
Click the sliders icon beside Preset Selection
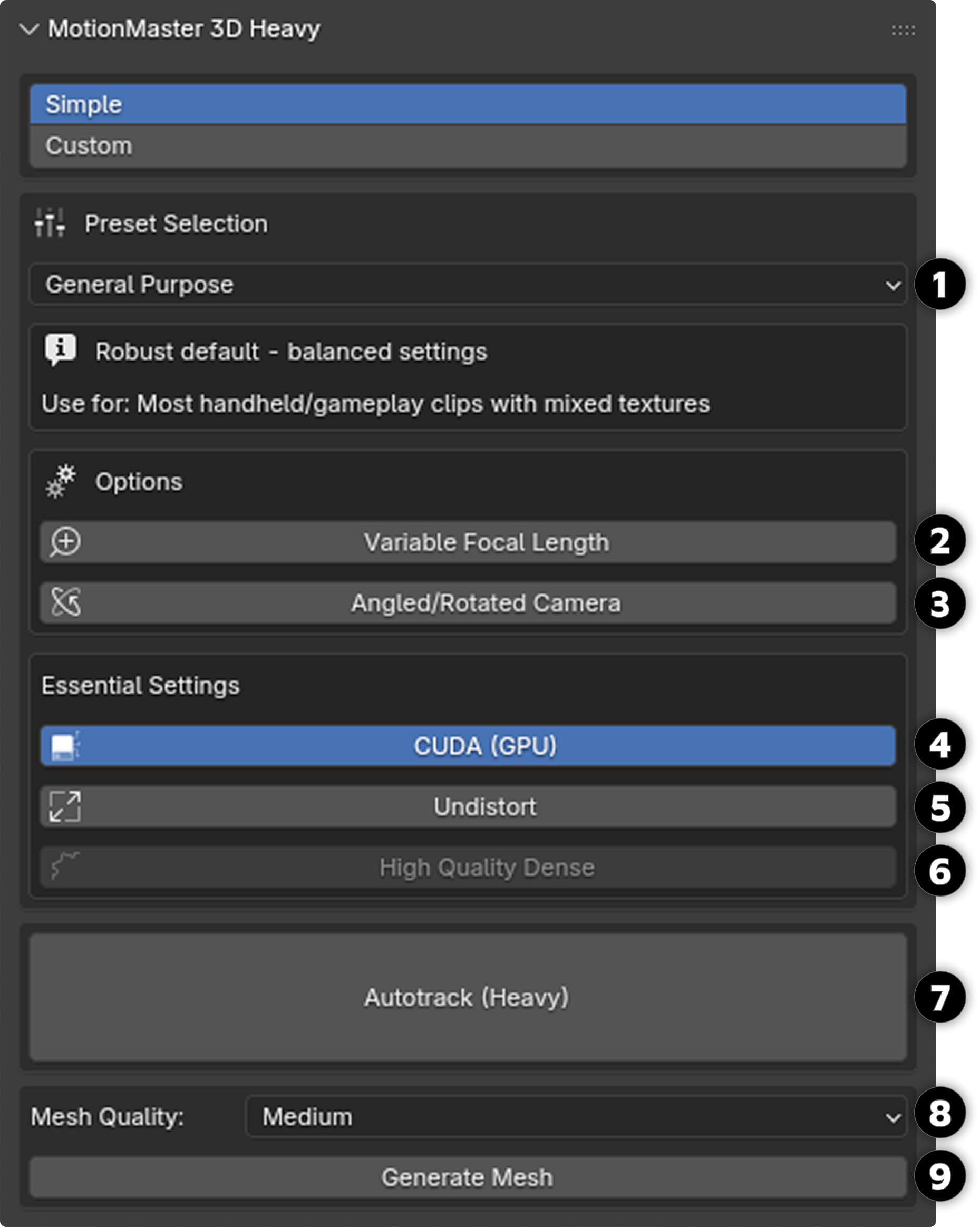[51, 223]
